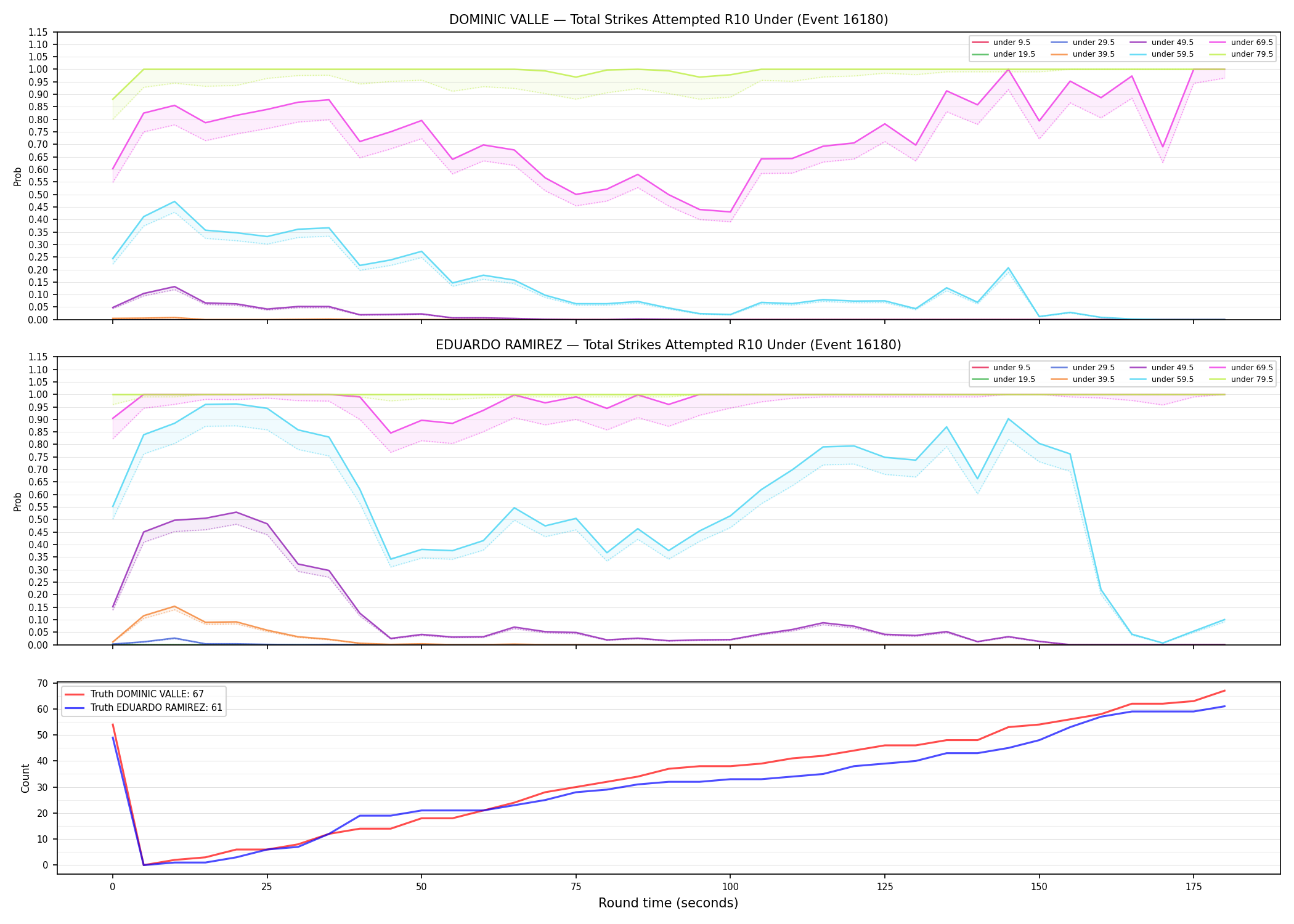The width and height of the screenshot is (1294, 924).
Task: Click the 'Round time (seconds)' axis label
Action: pos(669,903)
